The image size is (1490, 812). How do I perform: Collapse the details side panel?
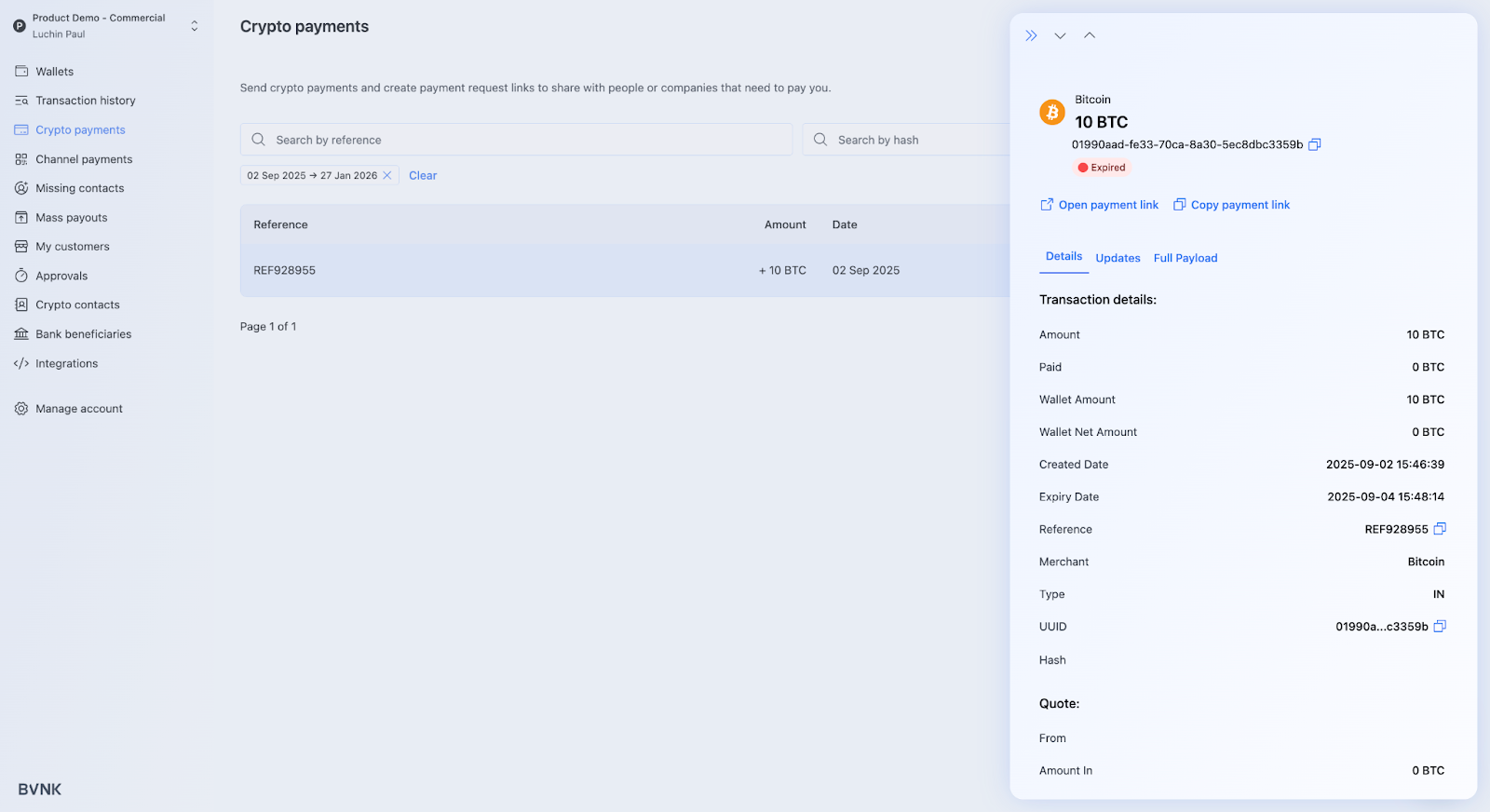pyautogui.click(x=1031, y=35)
